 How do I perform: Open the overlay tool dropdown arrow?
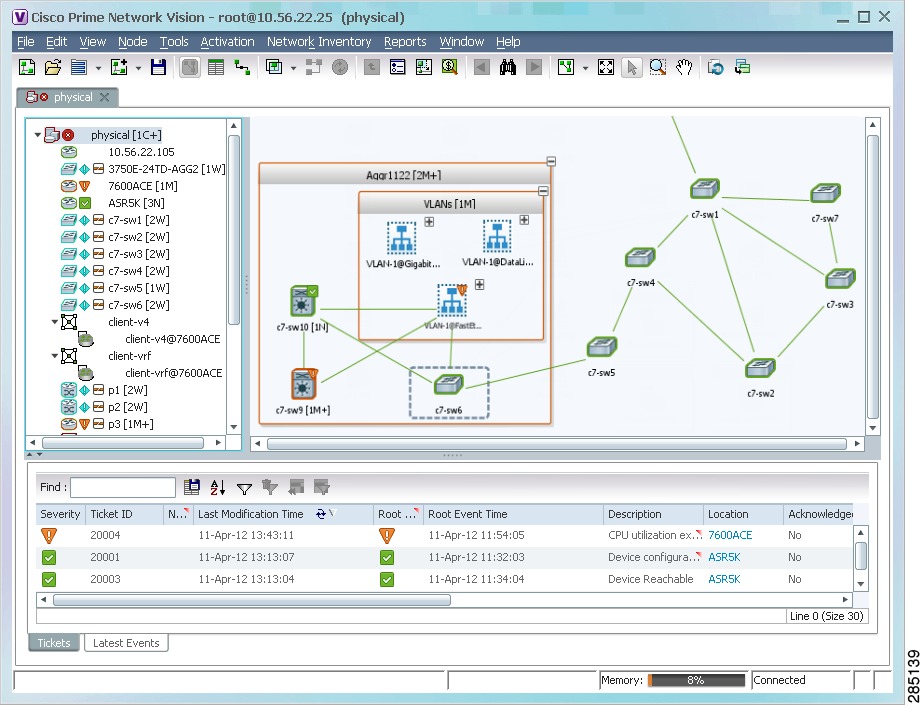click(x=293, y=68)
